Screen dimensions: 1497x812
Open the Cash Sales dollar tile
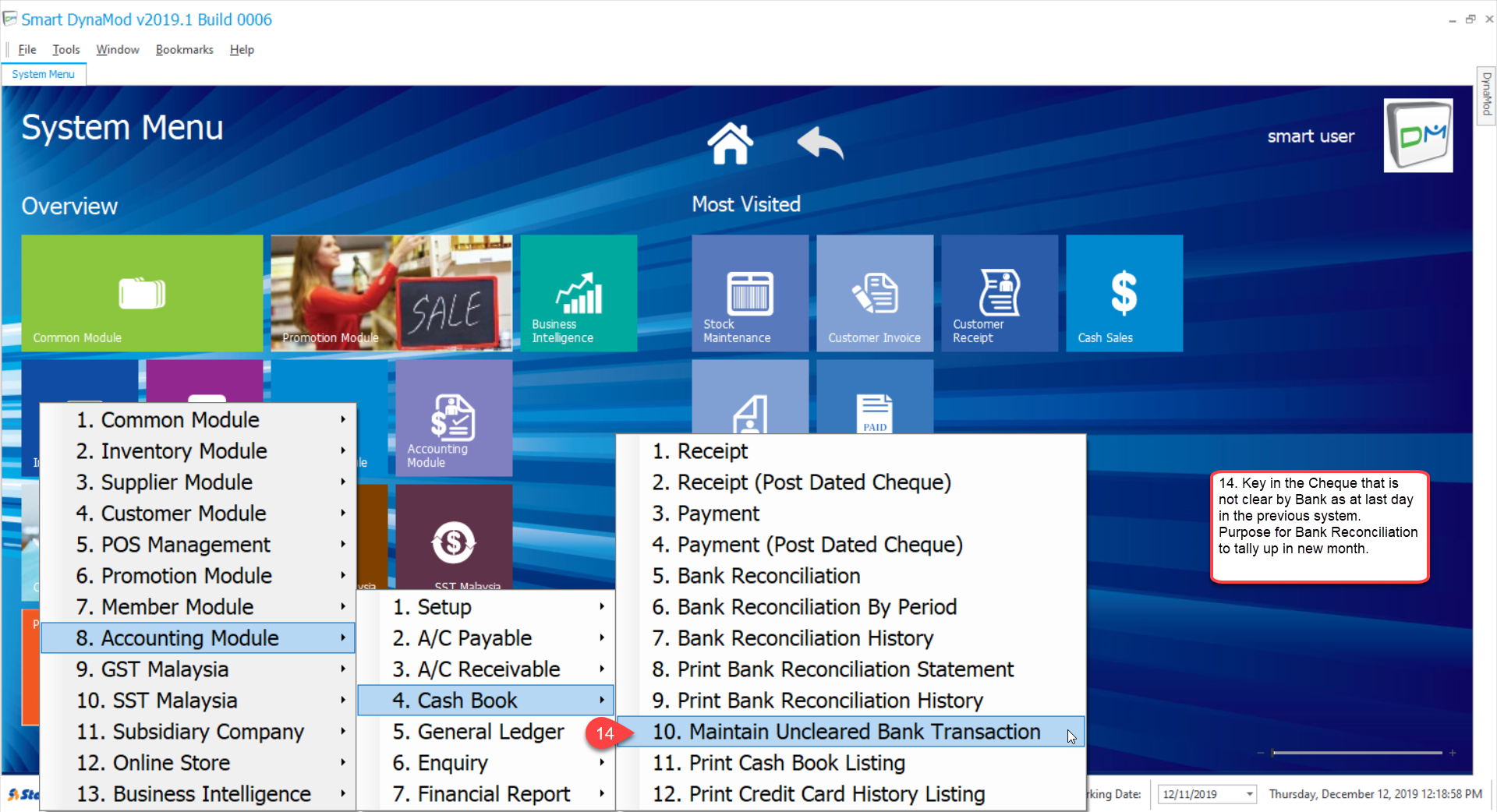1124,293
